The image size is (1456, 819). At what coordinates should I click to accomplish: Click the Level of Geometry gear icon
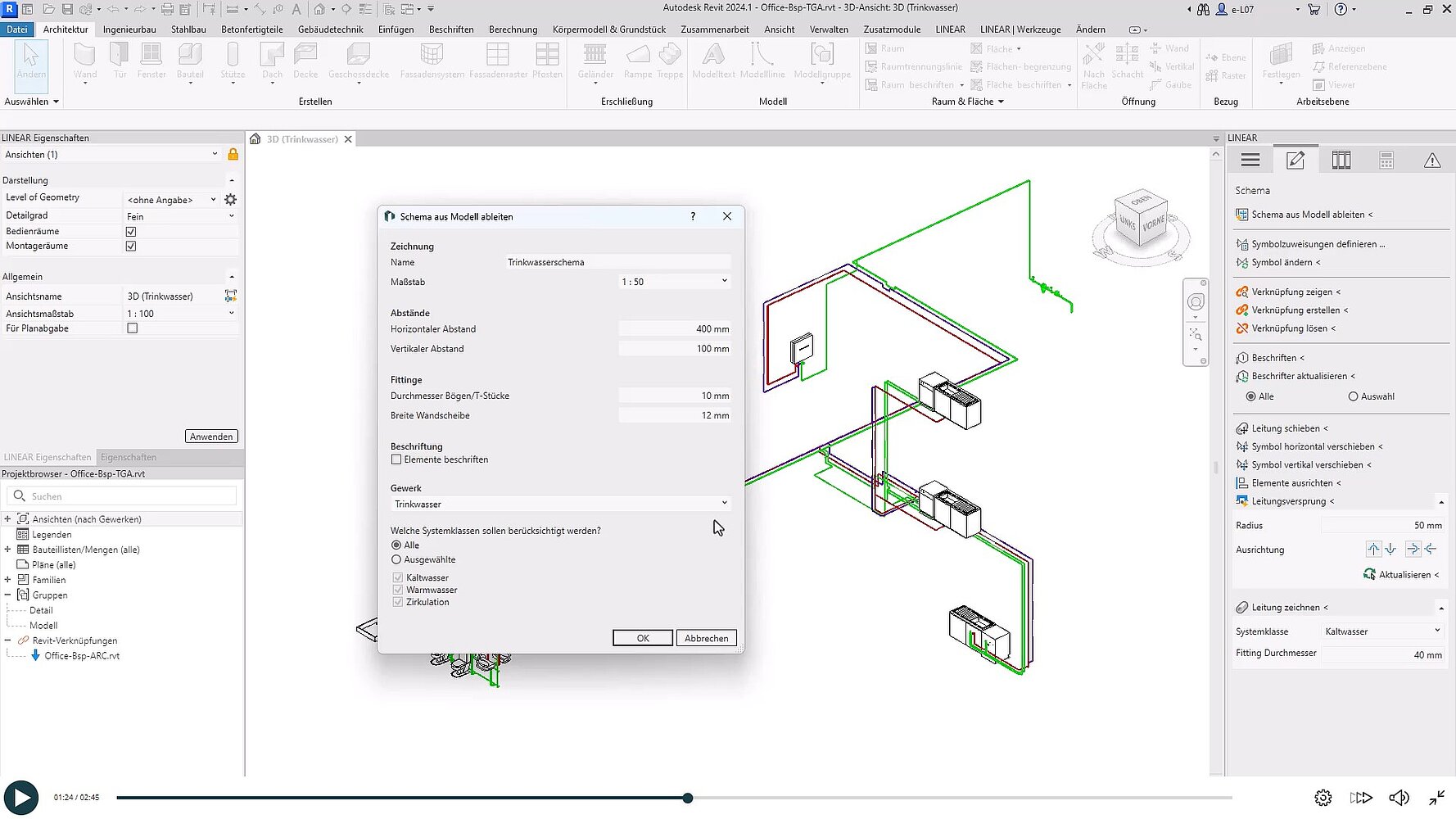(231, 200)
